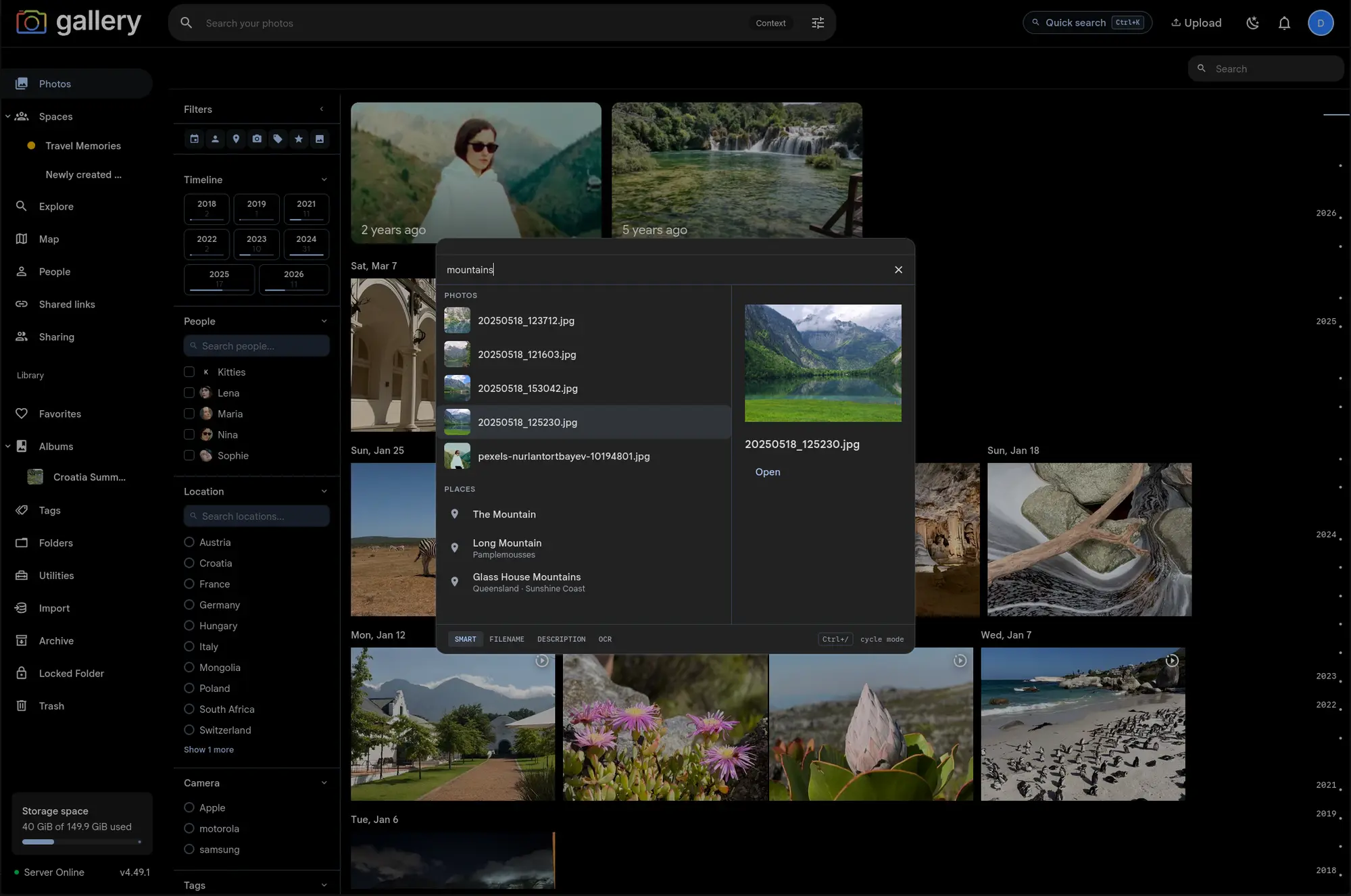Collapse the Timeline section
Screen dimensions: 1351x896
tap(325, 179)
